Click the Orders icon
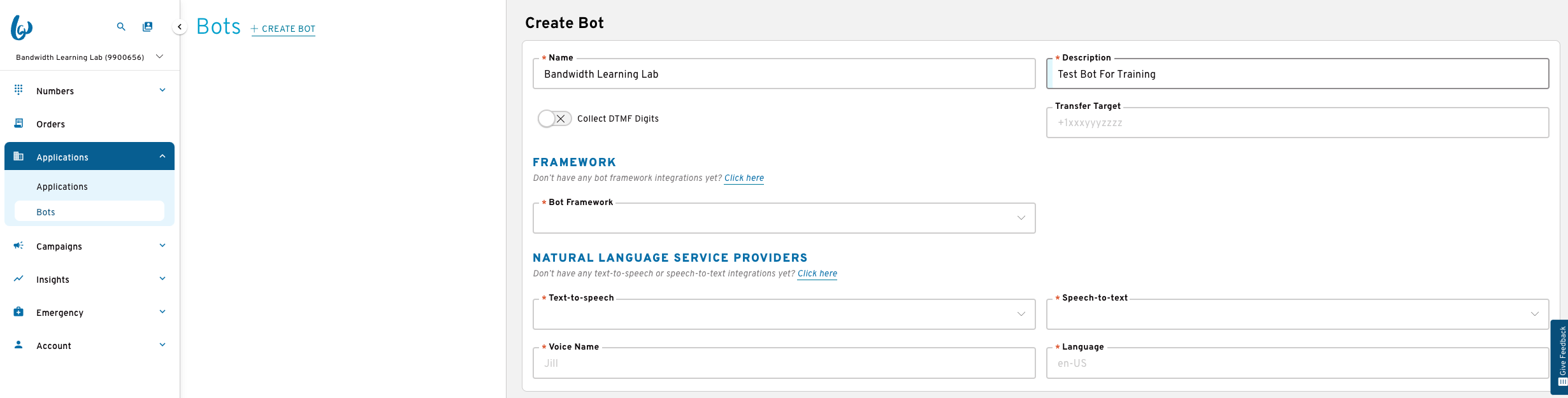The width and height of the screenshot is (1568, 398). (18, 123)
